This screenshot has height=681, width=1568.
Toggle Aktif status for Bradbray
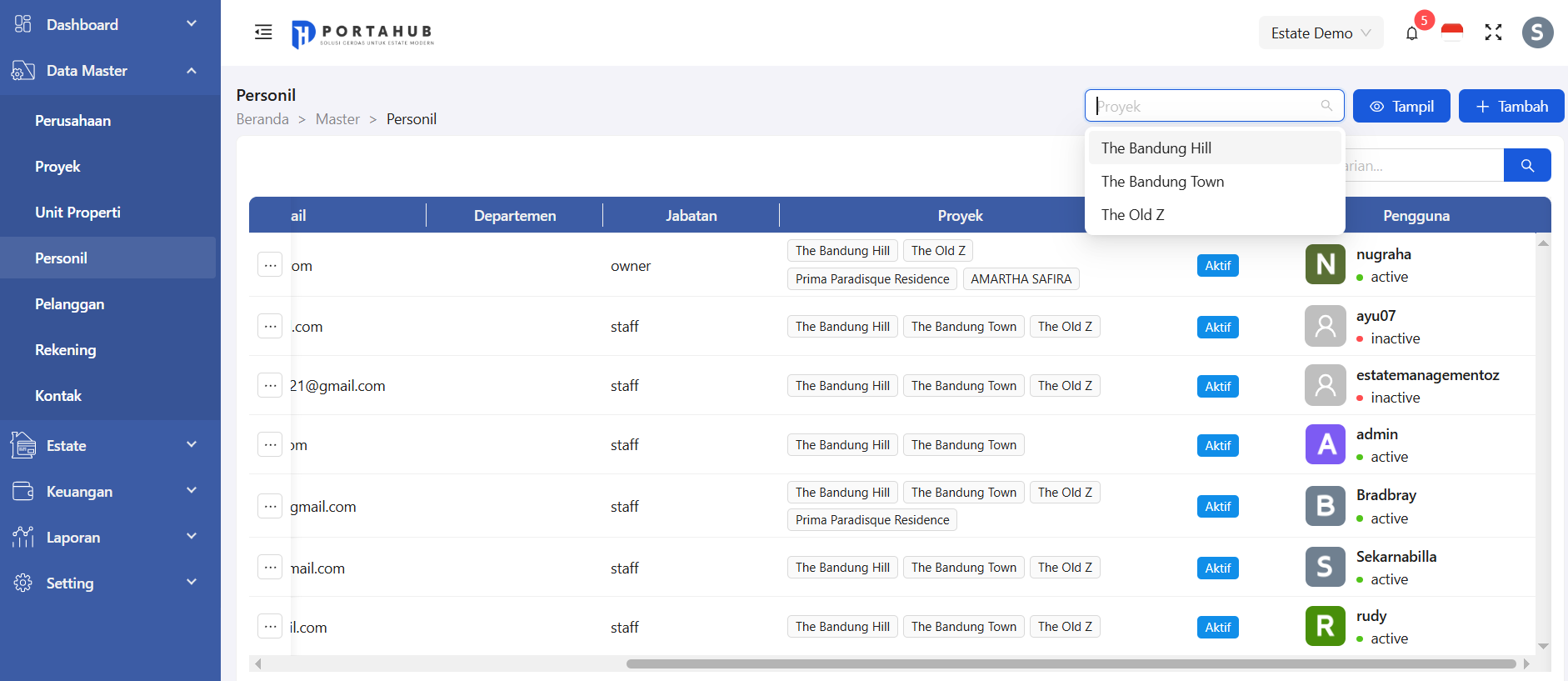click(x=1217, y=506)
